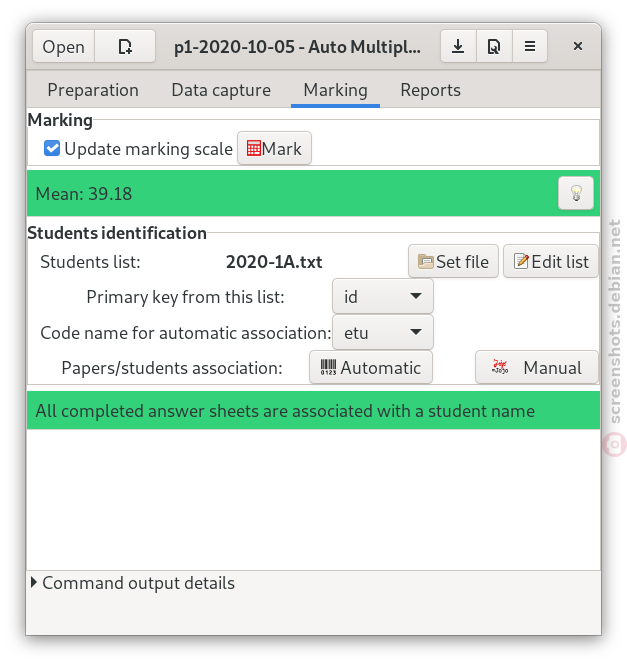
Task: Click the new project document icon
Action: [x=125, y=46]
